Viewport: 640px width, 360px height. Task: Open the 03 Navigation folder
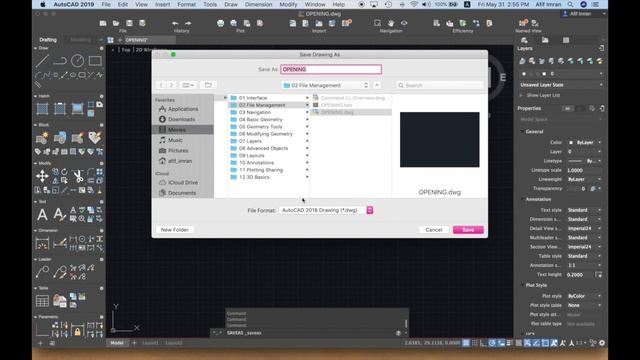[269, 112]
